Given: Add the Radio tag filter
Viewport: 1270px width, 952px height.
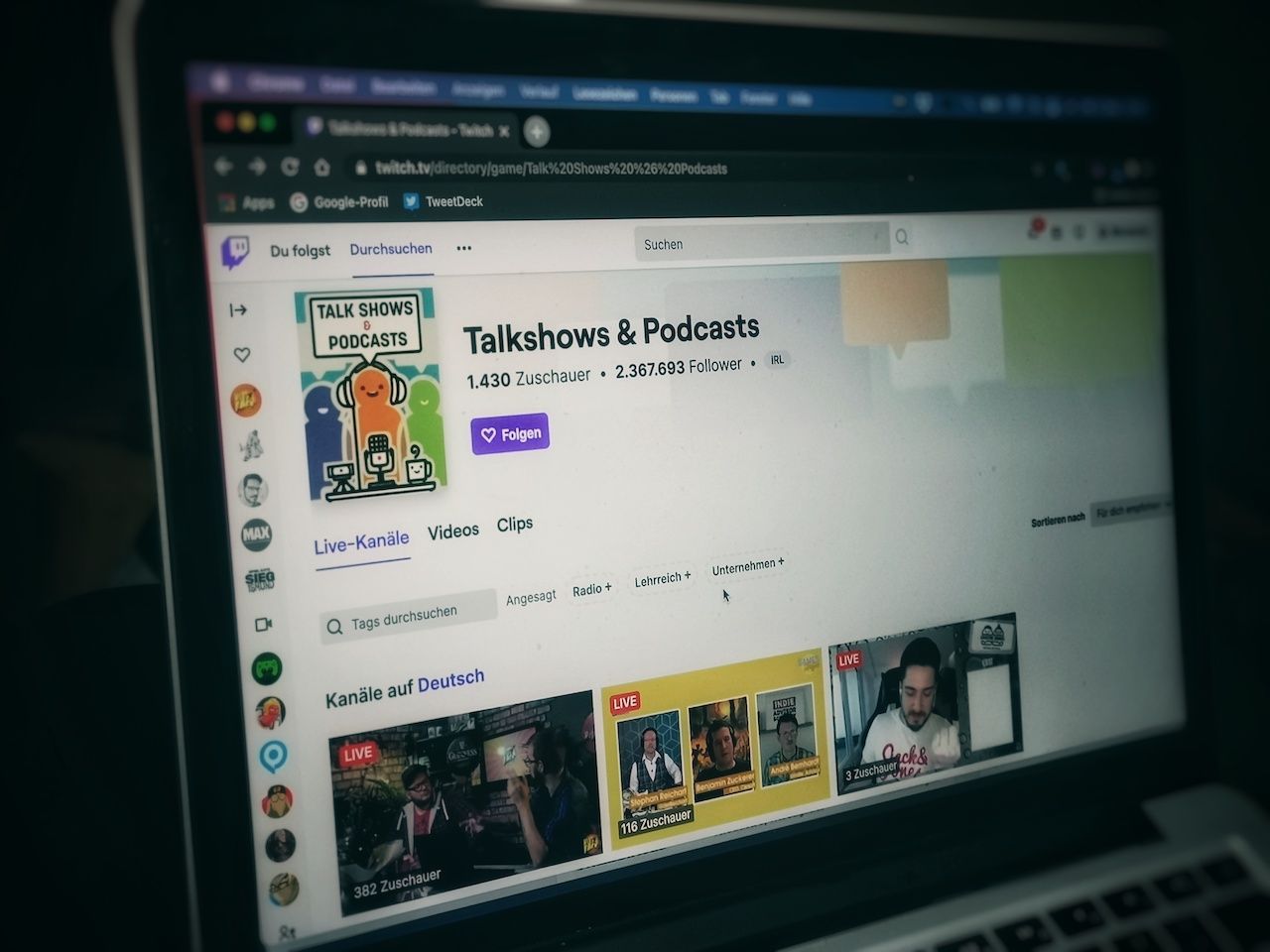Looking at the screenshot, I should click(x=591, y=589).
